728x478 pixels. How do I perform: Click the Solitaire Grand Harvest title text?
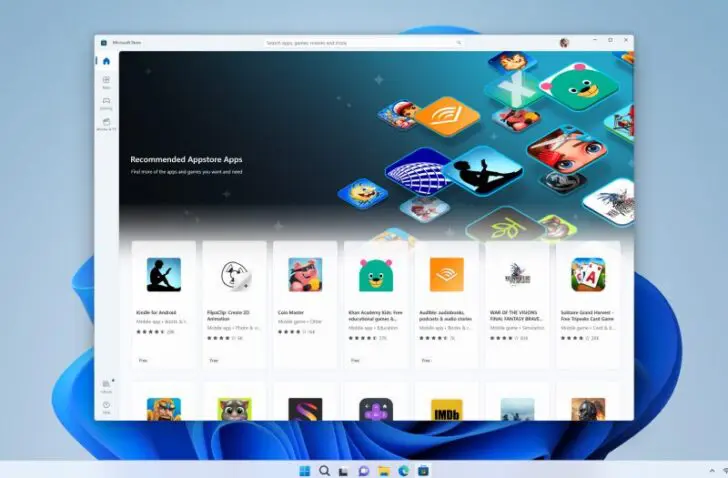[x=587, y=316]
